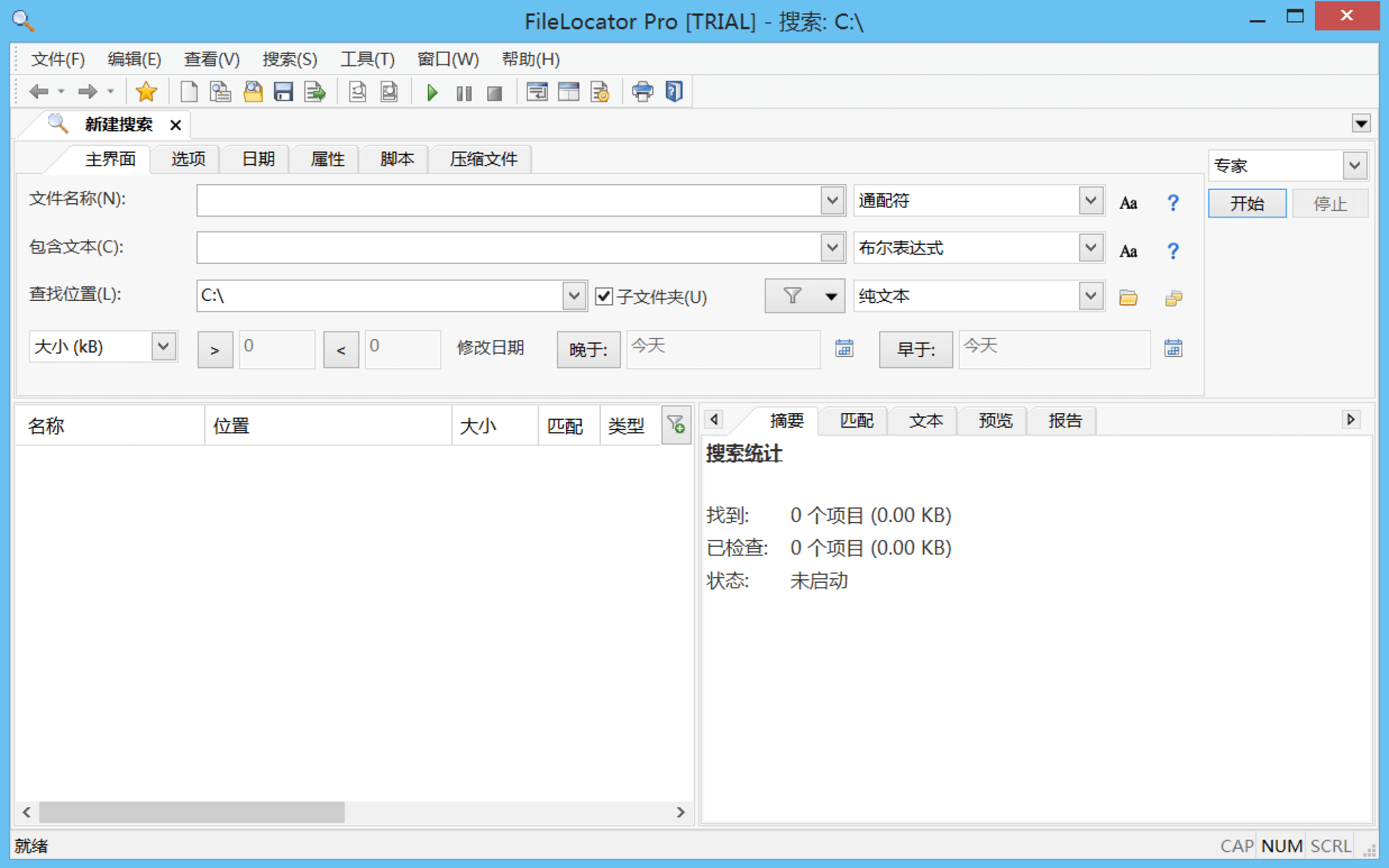The image size is (1389, 868).
Task: Click the split window layout icon
Action: [568, 91]
